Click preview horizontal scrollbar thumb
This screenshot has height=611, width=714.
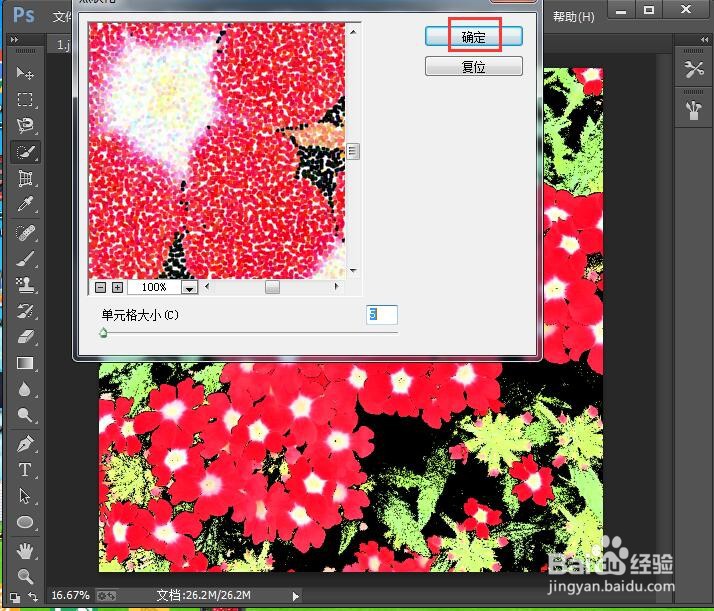[x=272, y=287]
